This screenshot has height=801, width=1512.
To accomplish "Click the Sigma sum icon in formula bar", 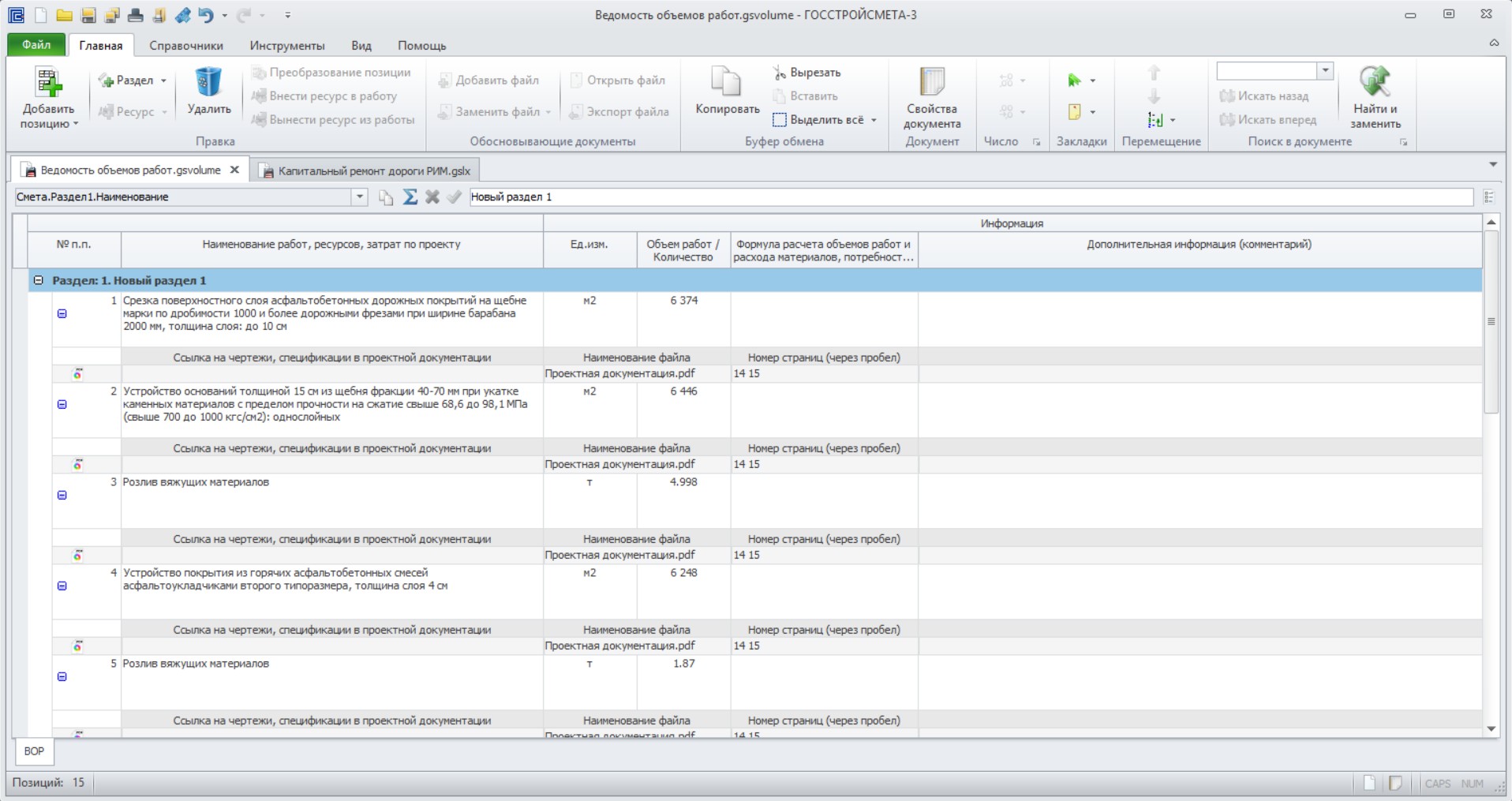I will 410,197.
